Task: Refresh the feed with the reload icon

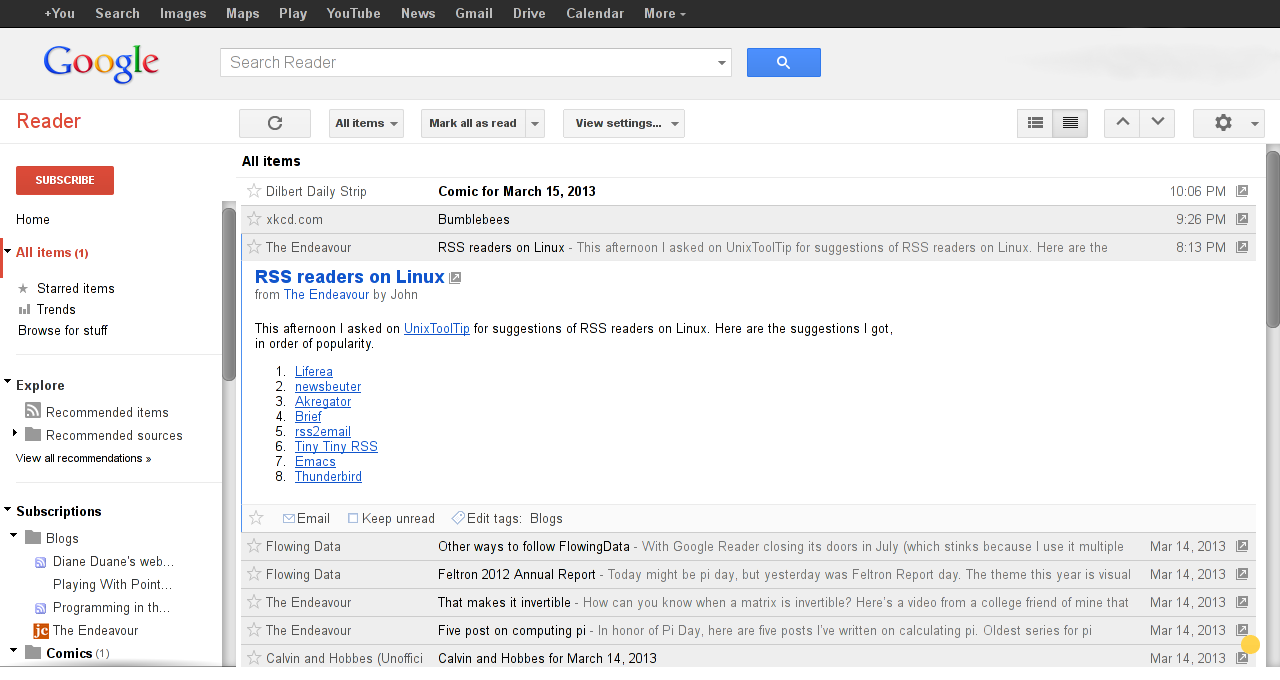Action: (x=275, y=123)
